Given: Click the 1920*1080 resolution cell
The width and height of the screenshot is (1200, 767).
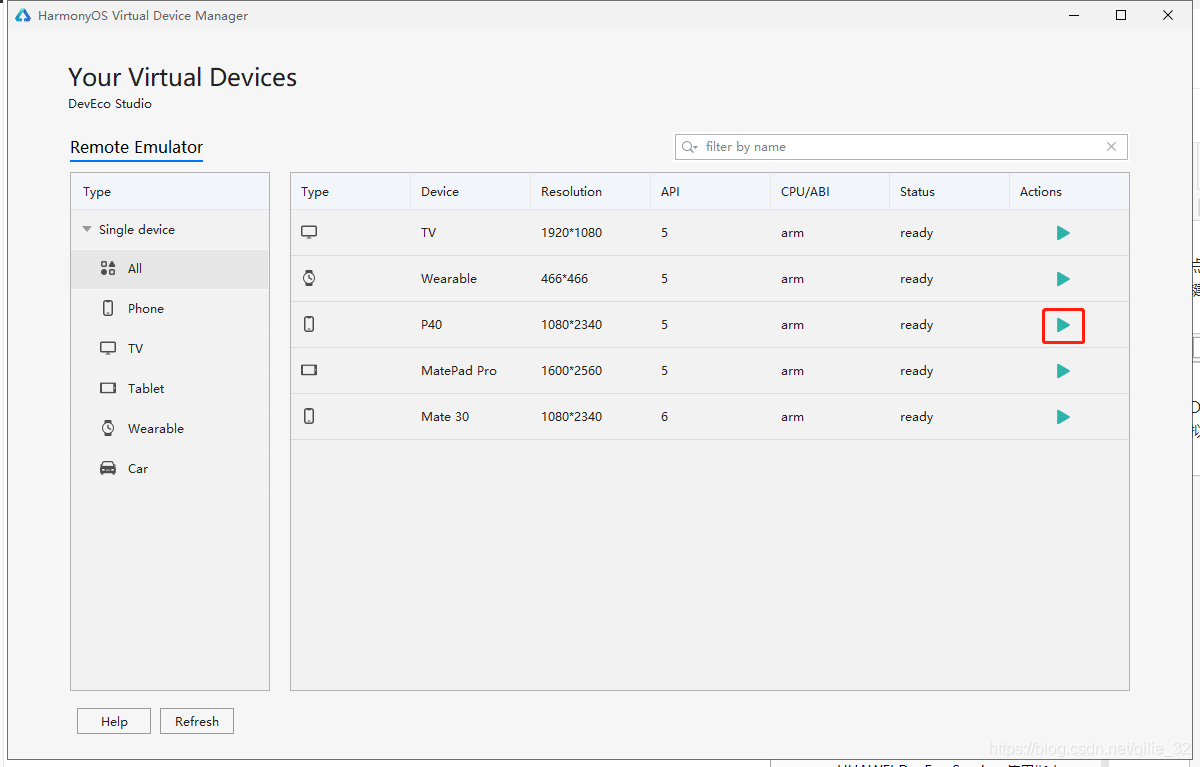Looking at the screenshot, I should [572, 233].
